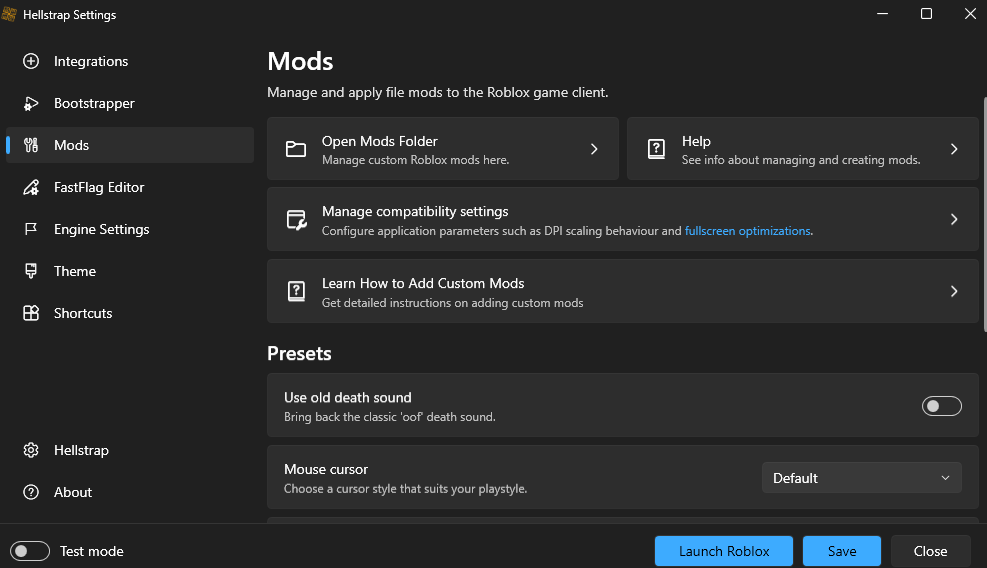Screen dimensions: 987x568
Task: Click the Learn How to Add Custom Mods icon
Action: pos(296,291)
